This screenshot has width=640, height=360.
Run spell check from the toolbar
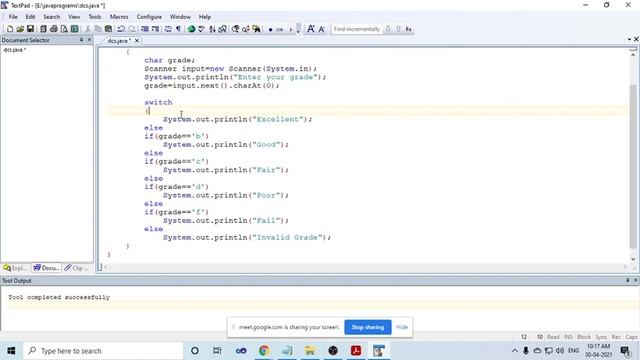(202, 29)
